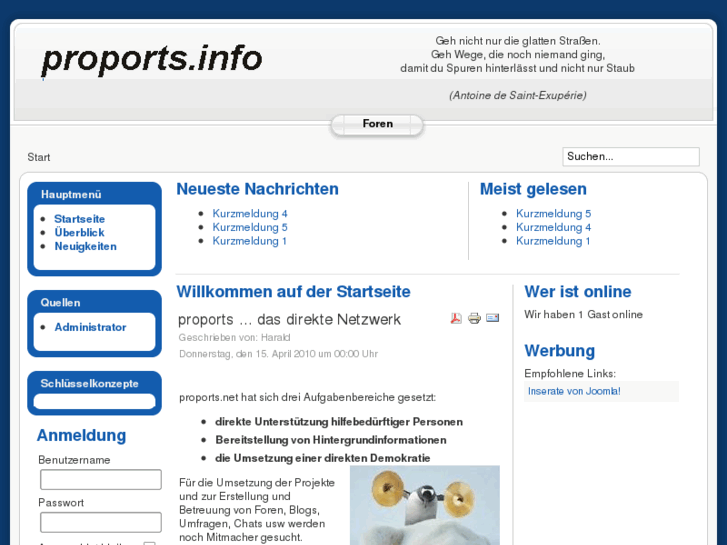Open Überblick in the Hauptmenü
727x545 pixels.
(79, 232)
